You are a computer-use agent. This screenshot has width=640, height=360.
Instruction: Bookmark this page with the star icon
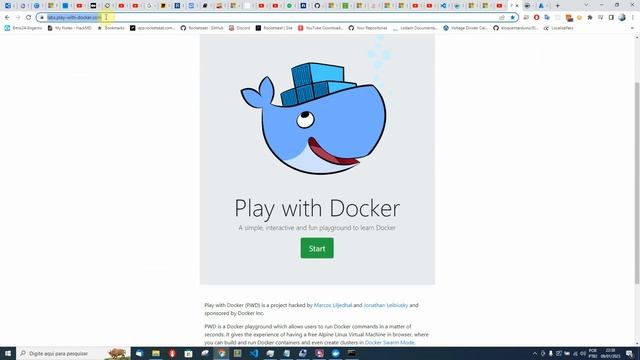coord(512,18)
